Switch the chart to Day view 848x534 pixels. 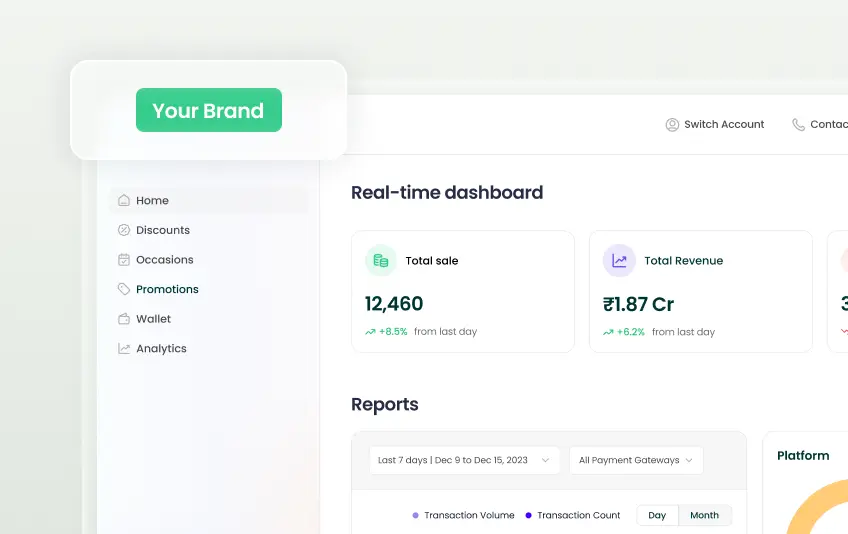pyautogui.click(x=657, y=515)
